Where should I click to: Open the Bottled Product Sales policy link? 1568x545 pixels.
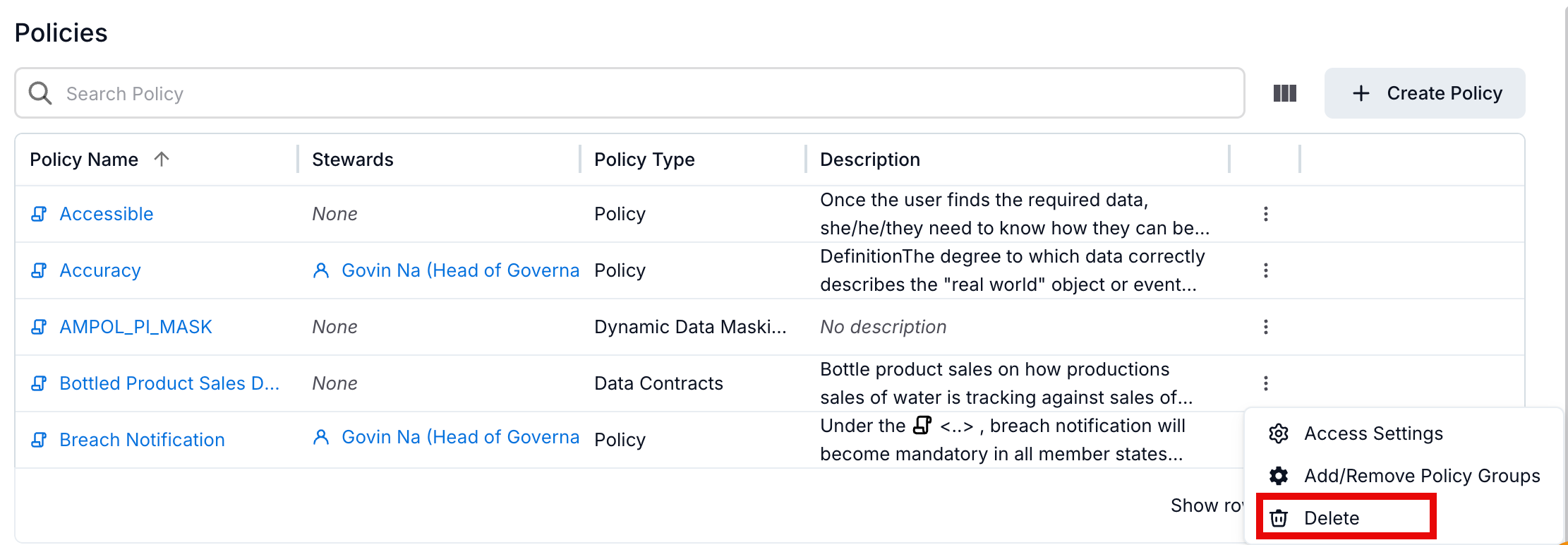click(169, 383)
